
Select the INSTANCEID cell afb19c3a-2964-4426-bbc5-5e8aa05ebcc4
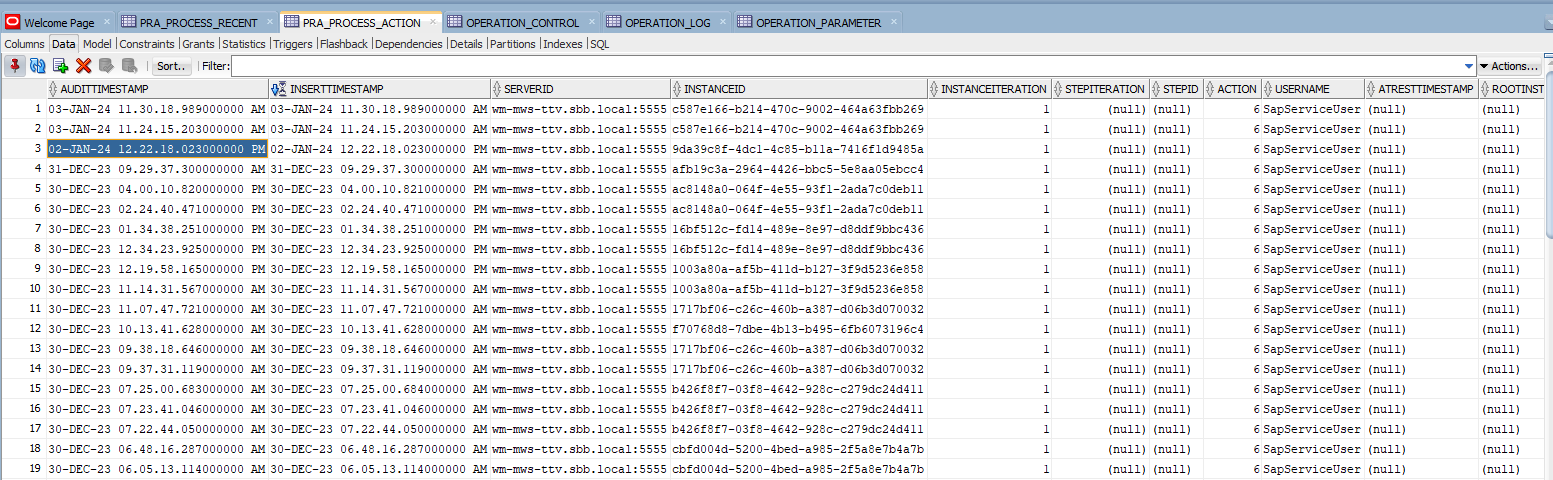point(798,169)
